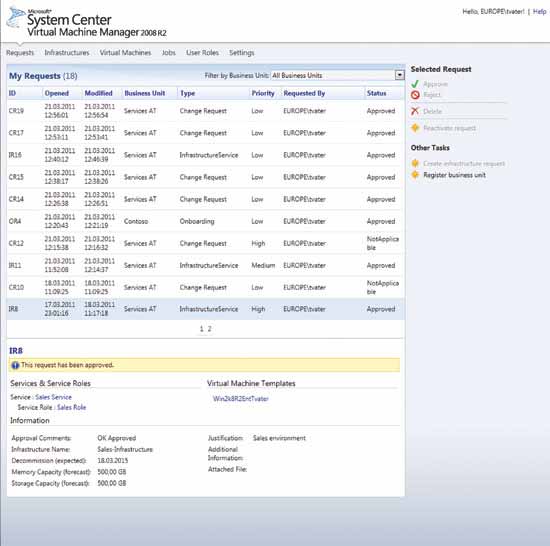Select the CR17 request row
Viewport: 550px width, 546px height.
205,133
